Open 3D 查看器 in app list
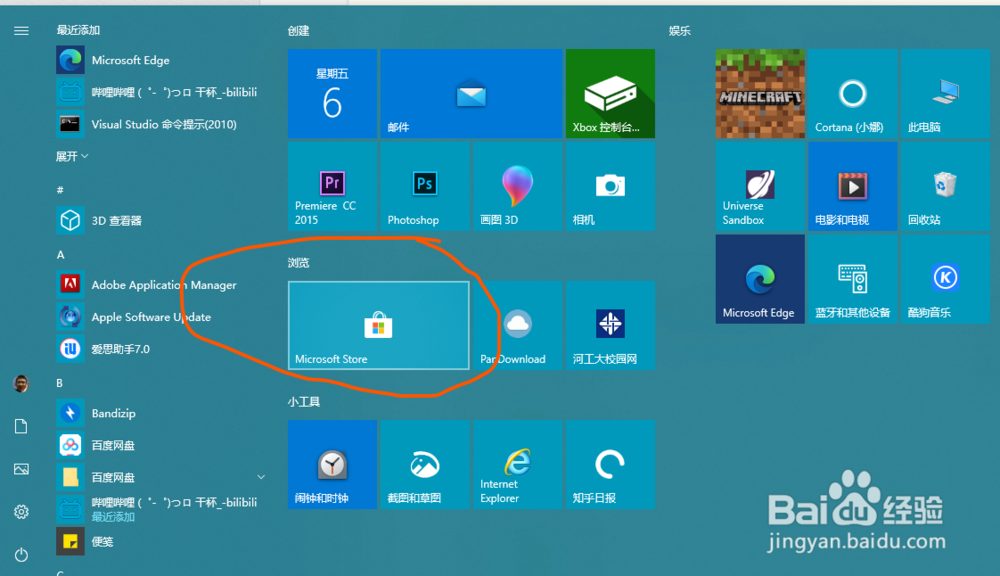This screenshot has height=576, width=1000. (161, 221)
